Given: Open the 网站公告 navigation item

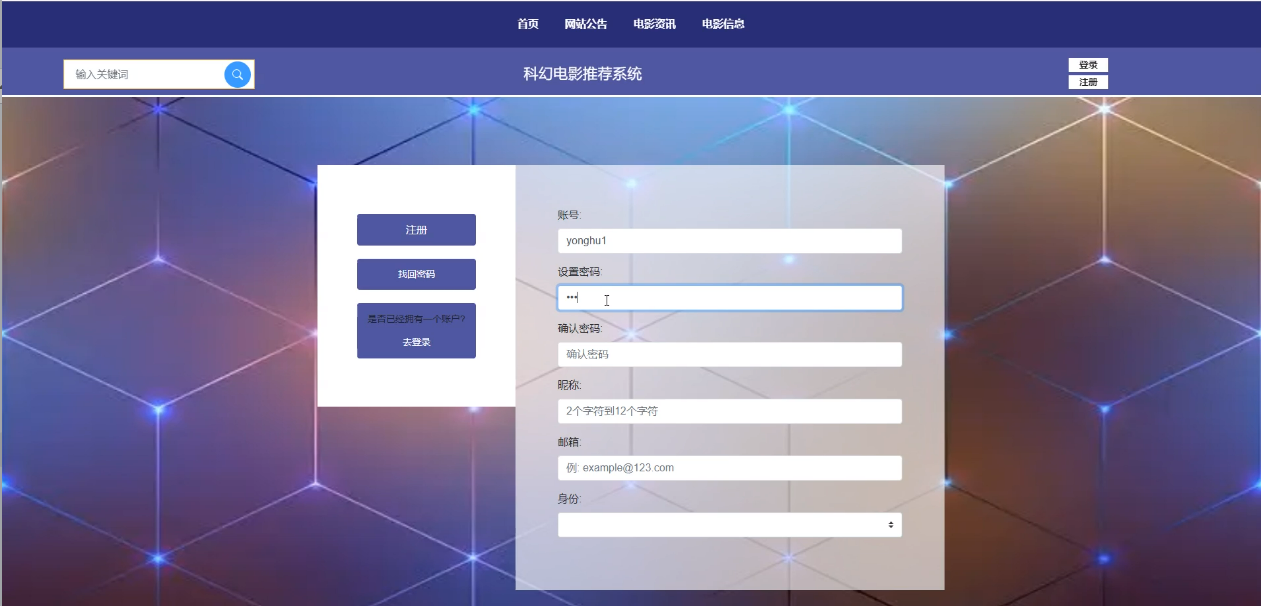Looking at the screenshot, I should pos(586,24).
